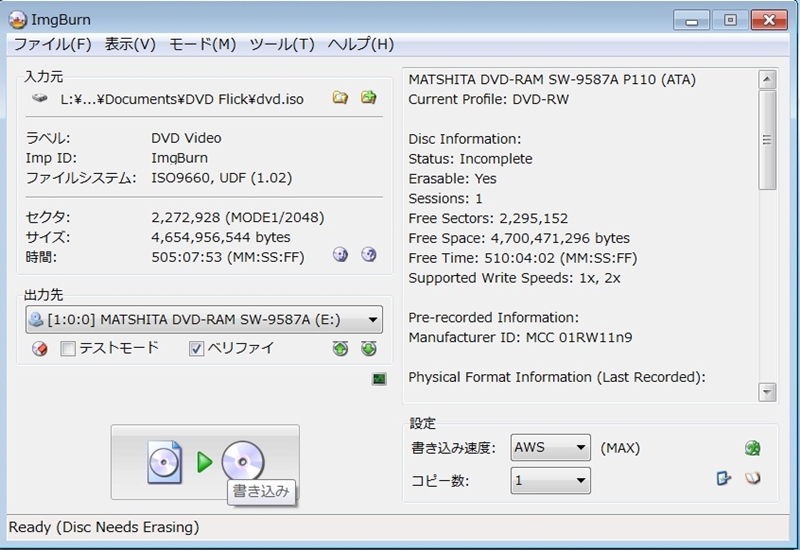Click the time value 505:07:53 (MM:SS:FF)
Viewport: 800px width, 550px height.
point(228,257)
